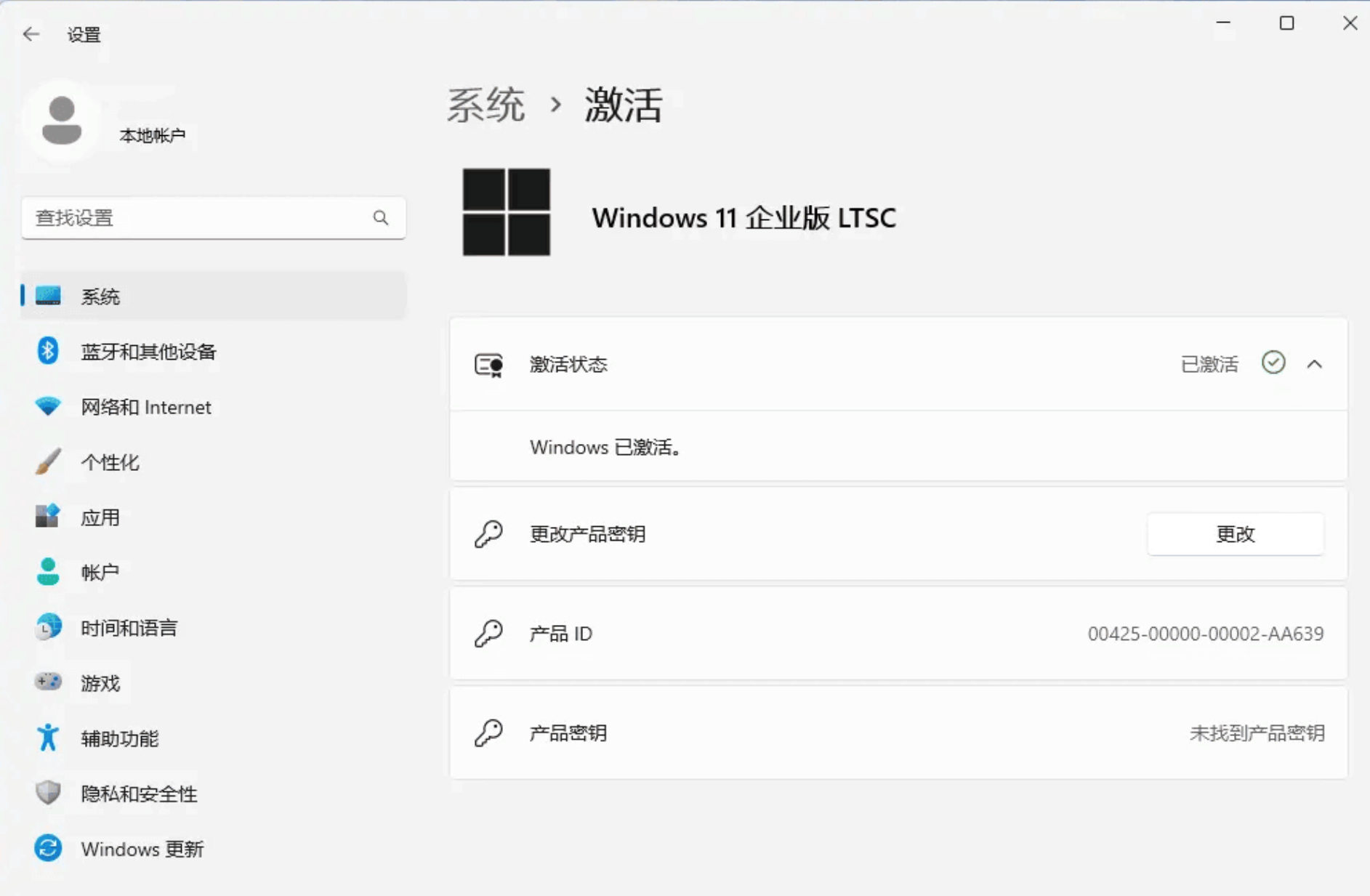Click the back arrow in Settings

pyautogui.click(x=31, y=33)
